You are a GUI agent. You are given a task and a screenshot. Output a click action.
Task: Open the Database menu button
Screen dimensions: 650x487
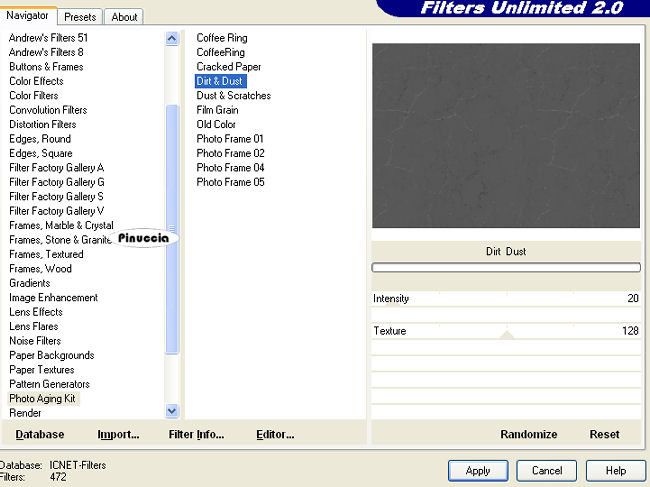tap(40, 434)
